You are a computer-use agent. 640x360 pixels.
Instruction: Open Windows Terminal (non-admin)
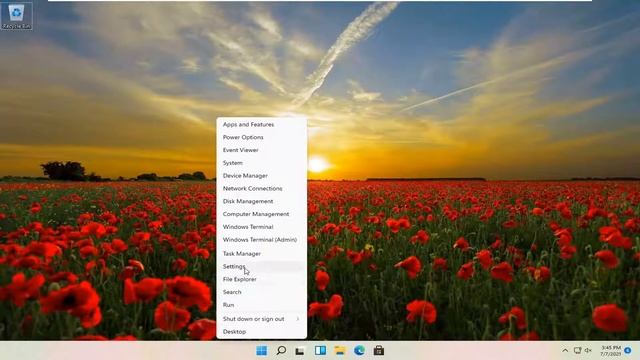(x=262, y=227)
